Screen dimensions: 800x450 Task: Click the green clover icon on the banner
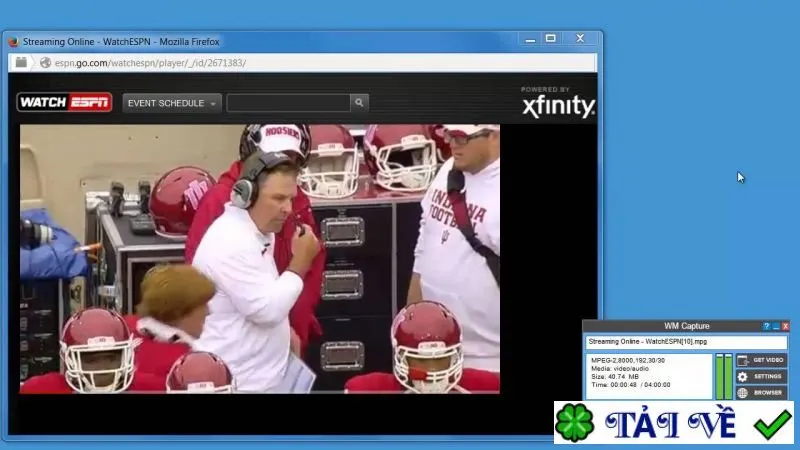pos(574,423)
